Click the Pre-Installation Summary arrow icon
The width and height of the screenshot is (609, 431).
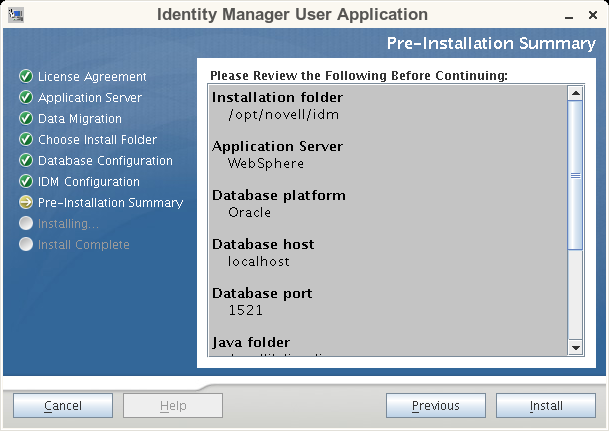pos(26,203)
